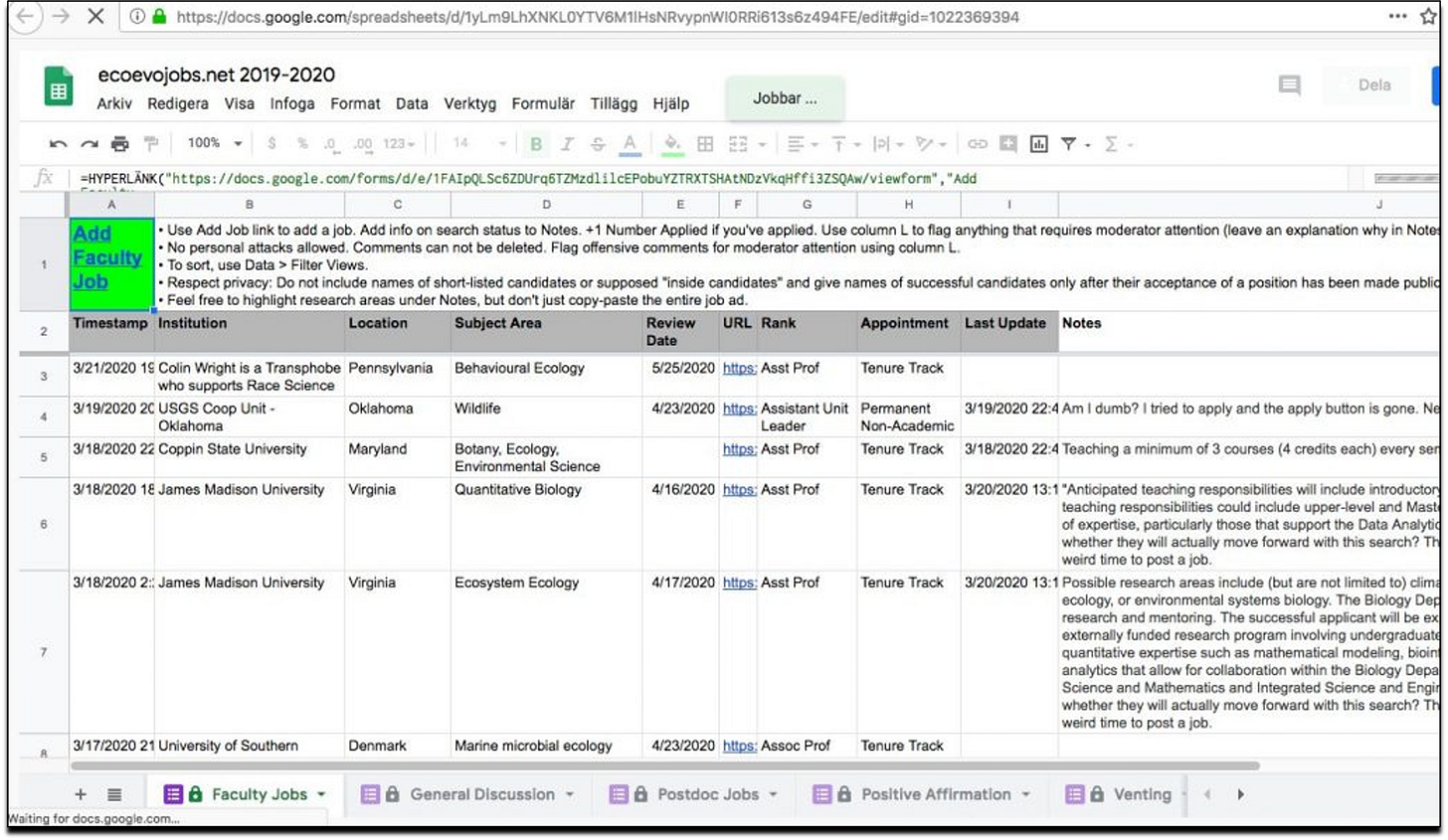Click the add sheet plus icon
This screenshot has width=1448, height=840.
coord(81,794)
